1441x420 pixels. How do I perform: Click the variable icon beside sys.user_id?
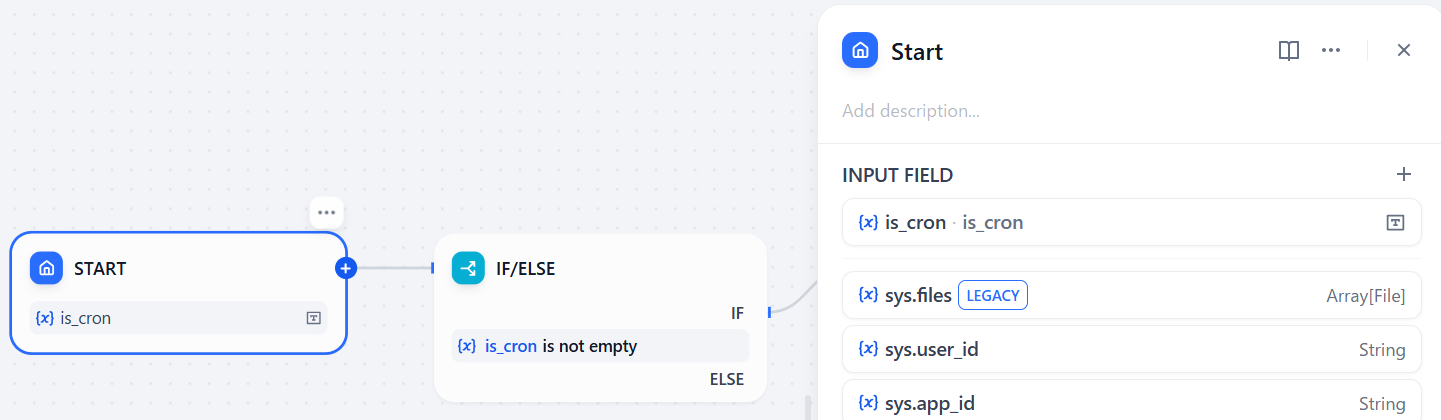click(x=868, y=350)
